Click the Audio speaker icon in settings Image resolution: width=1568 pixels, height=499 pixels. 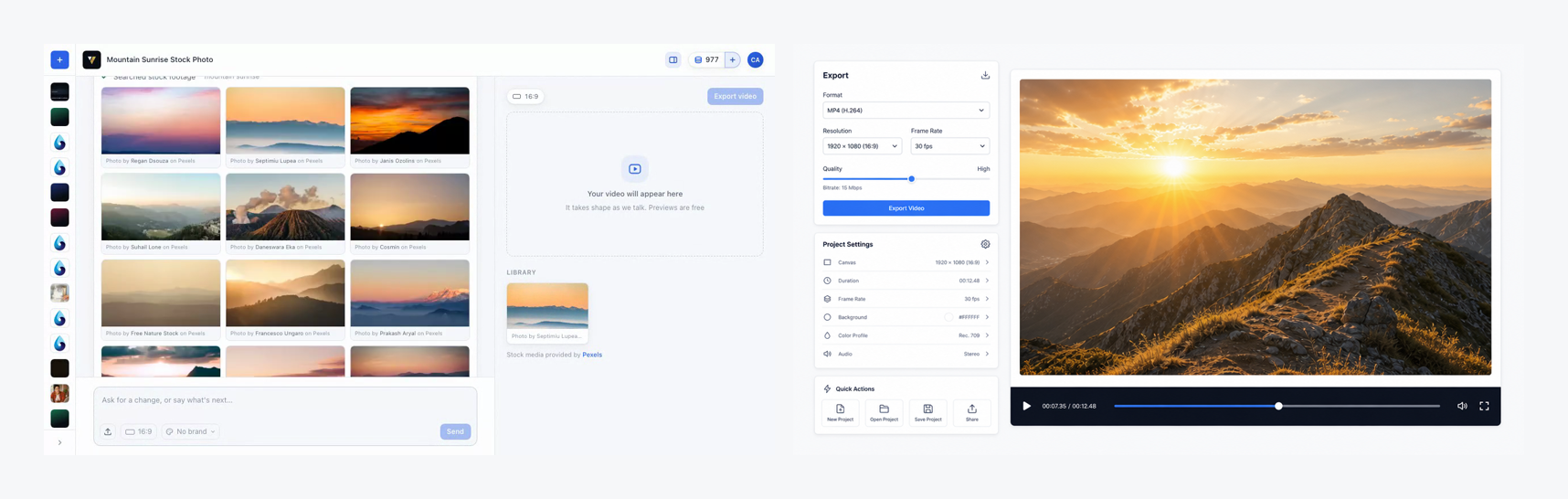pyautogui.click(x=827, y=354)
